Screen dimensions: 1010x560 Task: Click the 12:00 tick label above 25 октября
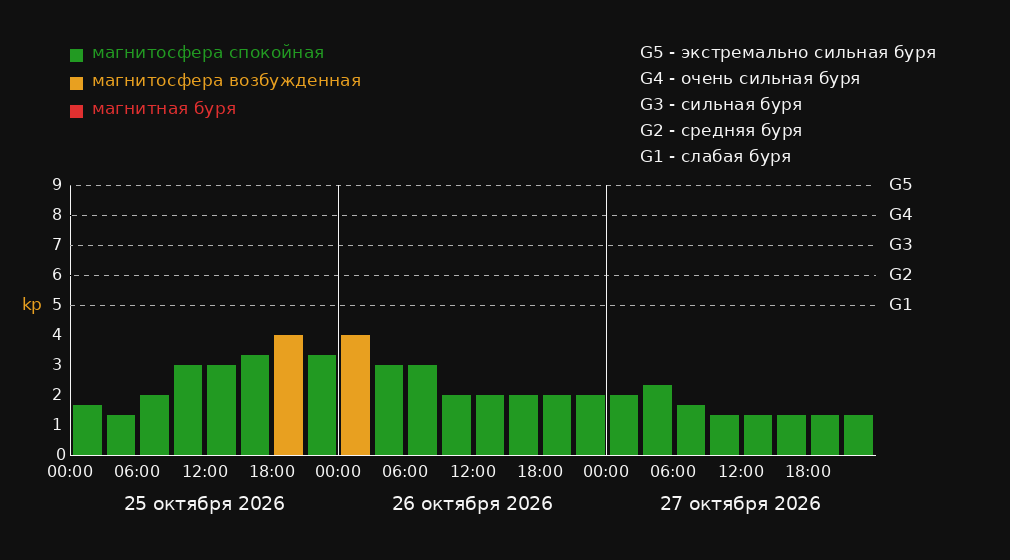pos(205,472)
